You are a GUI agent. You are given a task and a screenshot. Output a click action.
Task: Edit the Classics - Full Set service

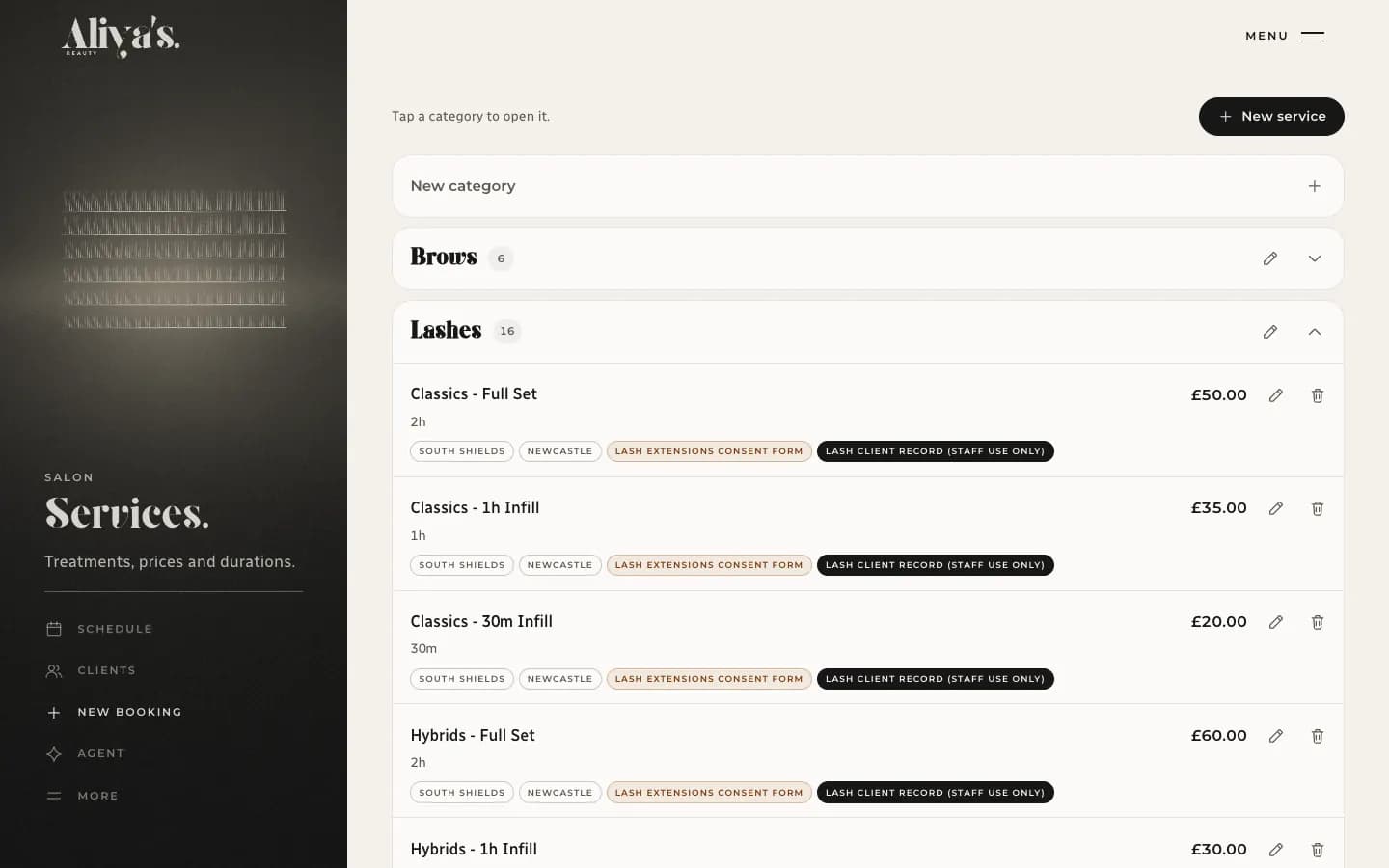[x=1276, y=395]
